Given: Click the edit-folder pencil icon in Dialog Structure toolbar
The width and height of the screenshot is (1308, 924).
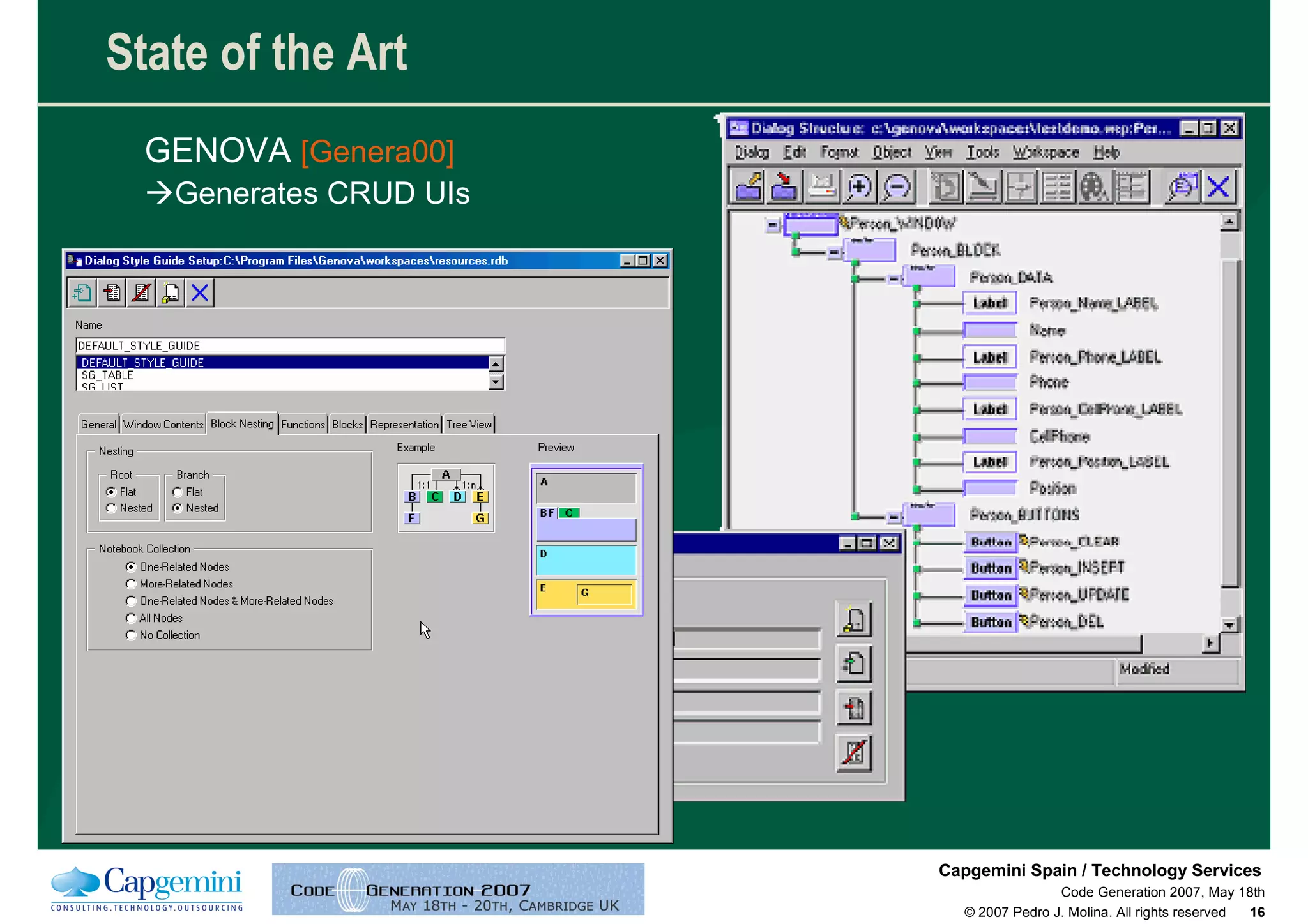Looking at the screenshot, I should (x=749, y=187).
